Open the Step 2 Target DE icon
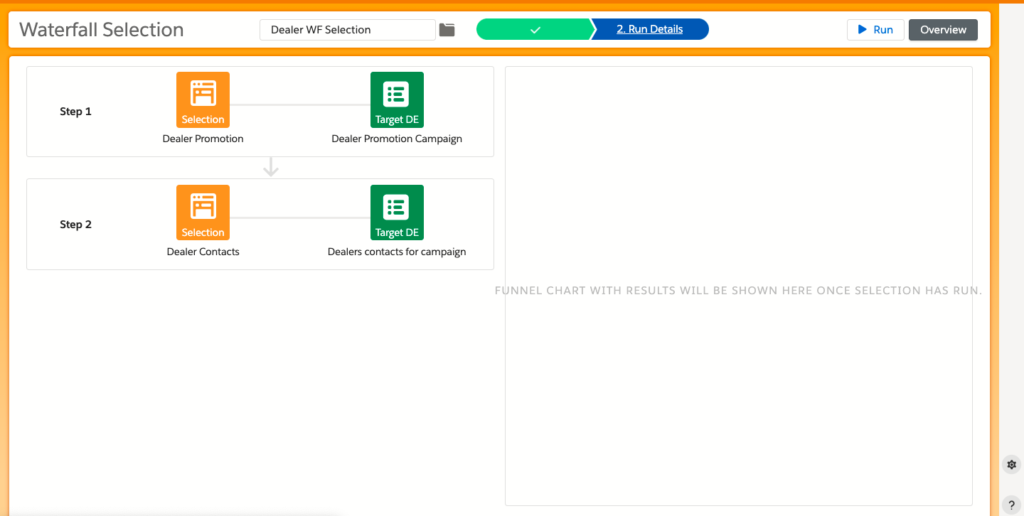 [x=396, y=212]
